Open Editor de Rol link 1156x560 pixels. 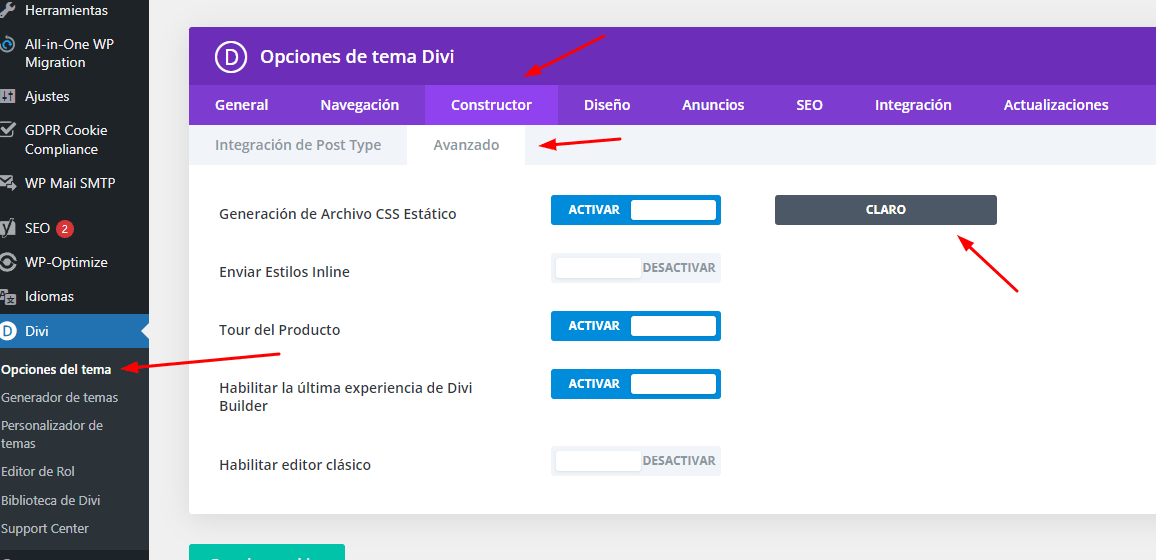coord(38,471)
